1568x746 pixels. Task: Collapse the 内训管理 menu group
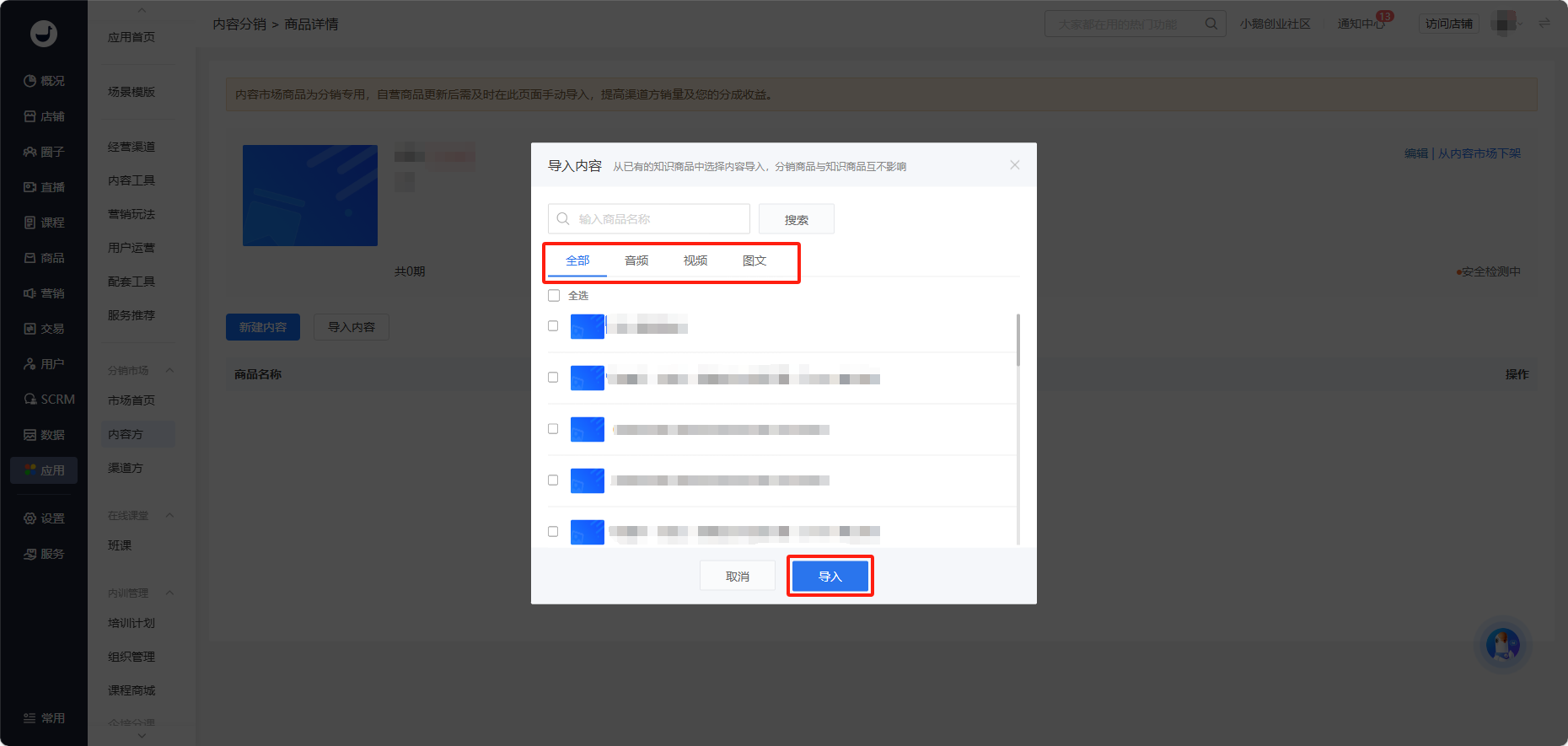(x=170, y=593)
